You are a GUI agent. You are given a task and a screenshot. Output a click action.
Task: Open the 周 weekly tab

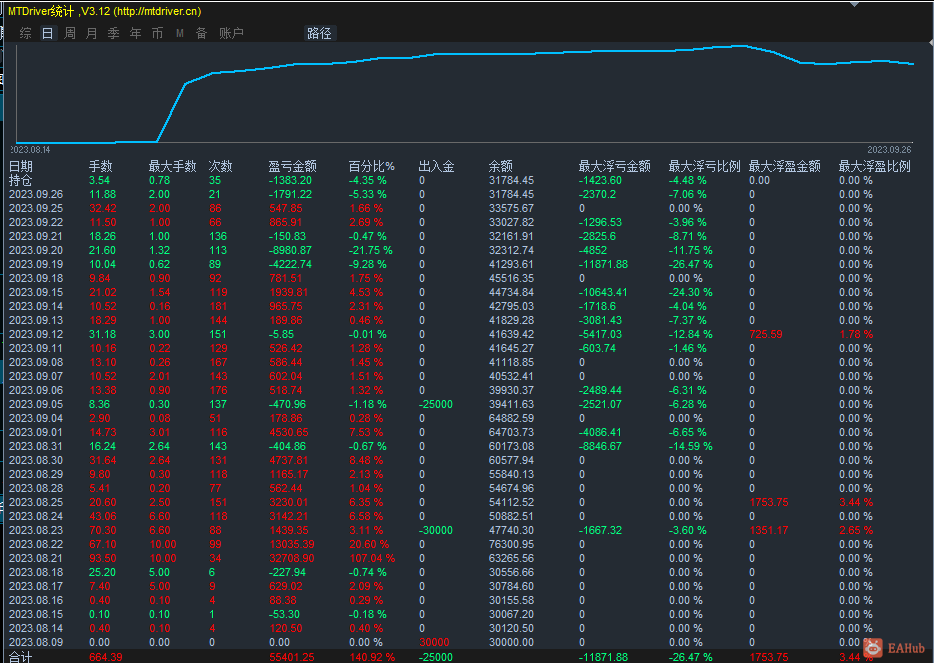click(x=70, y=33)
